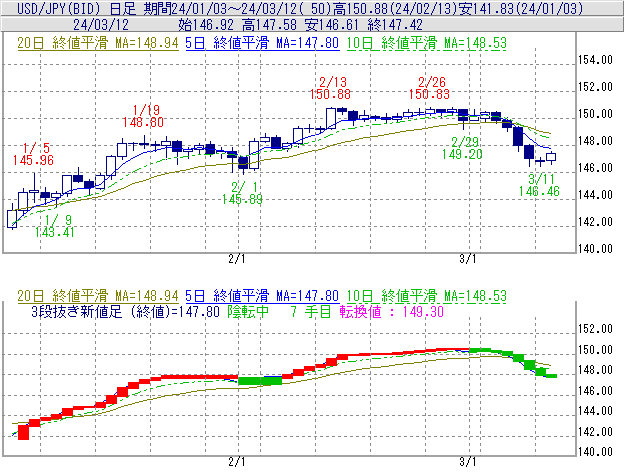The height and width of the screenshot is (475, 624).
Task: Click the 2/26 150.83 peak label
Action: coord(429,88)
